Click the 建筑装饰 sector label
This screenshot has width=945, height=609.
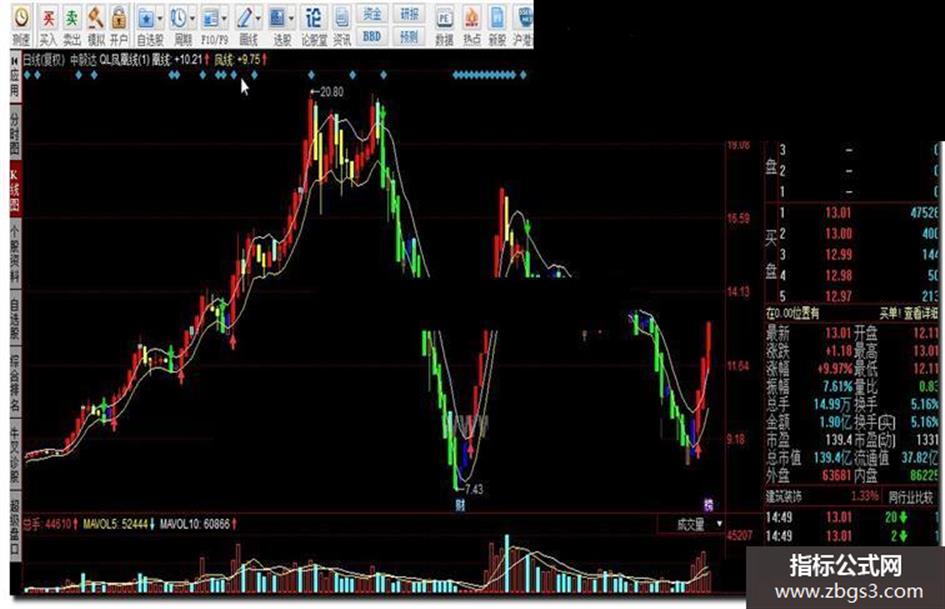784,497
